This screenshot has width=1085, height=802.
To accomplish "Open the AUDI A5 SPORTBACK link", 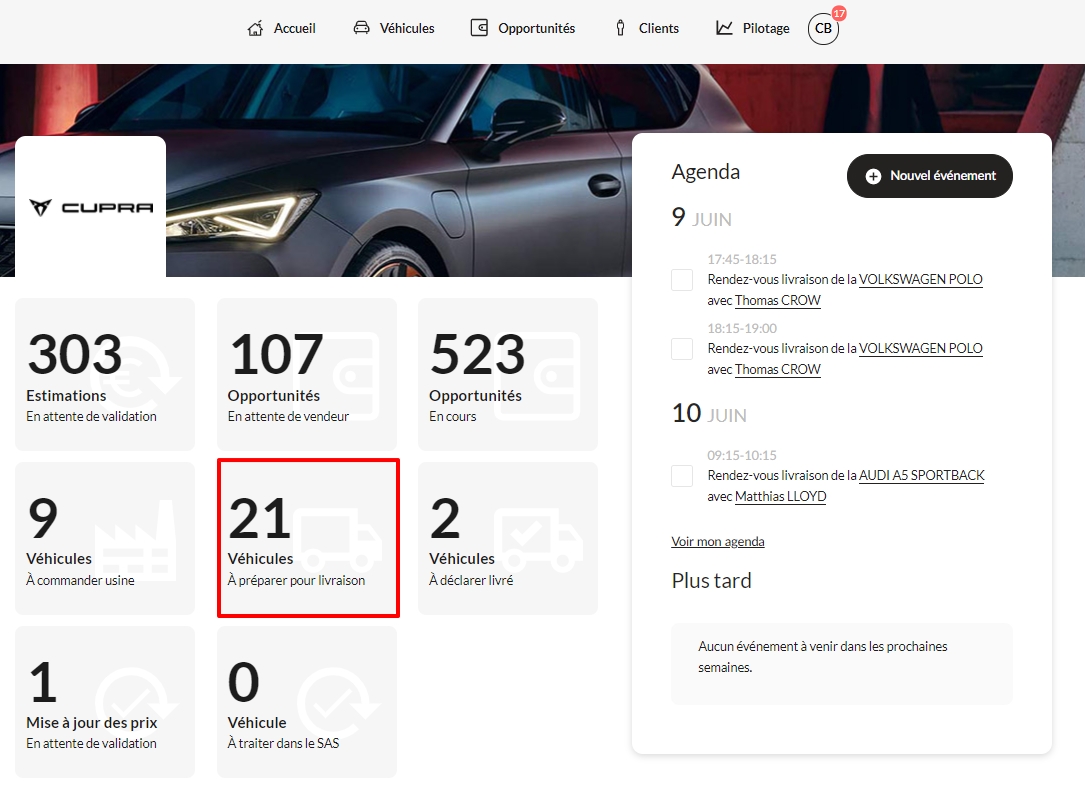I will [922, 476].
